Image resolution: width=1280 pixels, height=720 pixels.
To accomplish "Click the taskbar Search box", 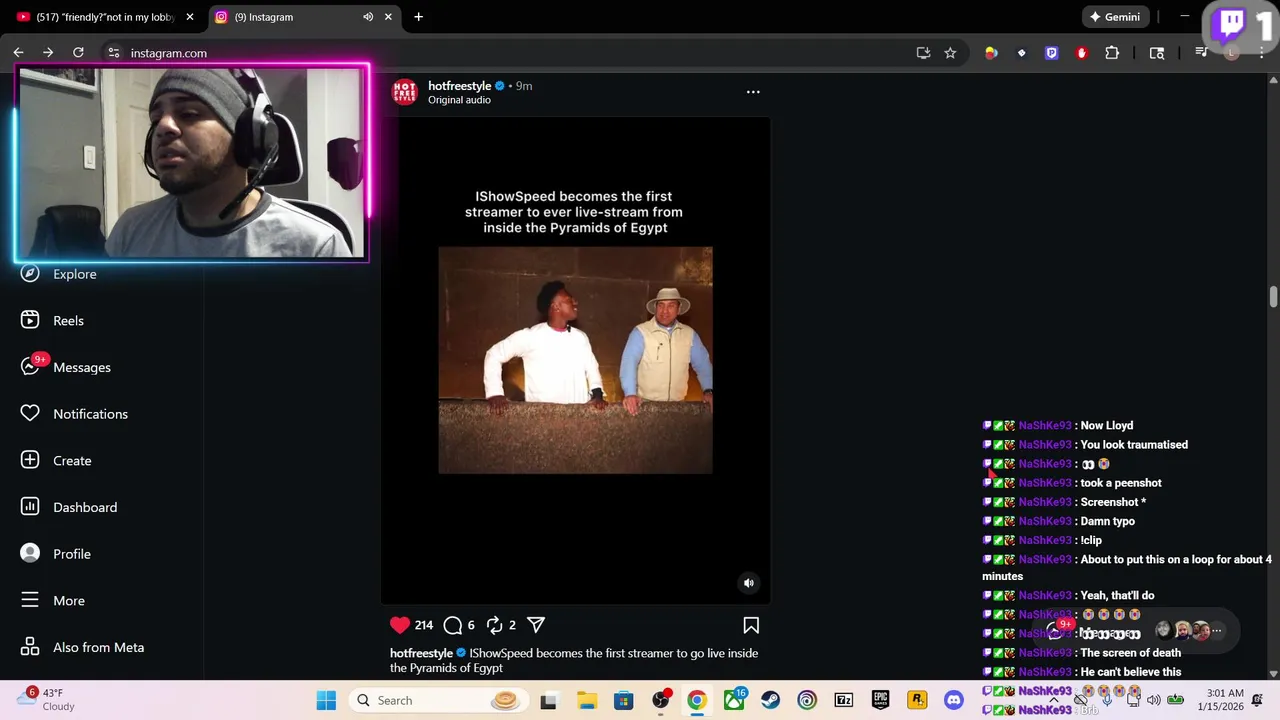I will 438,700.
